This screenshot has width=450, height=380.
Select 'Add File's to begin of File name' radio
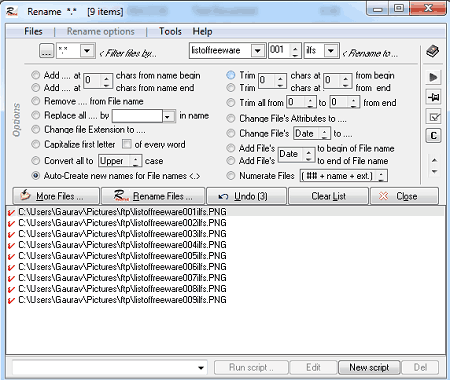coord(231,148)
